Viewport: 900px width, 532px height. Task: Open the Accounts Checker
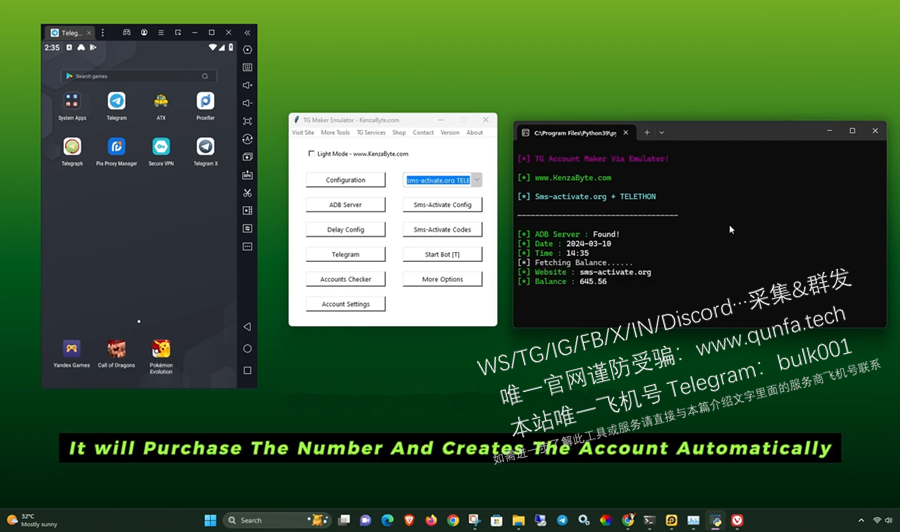346,279
